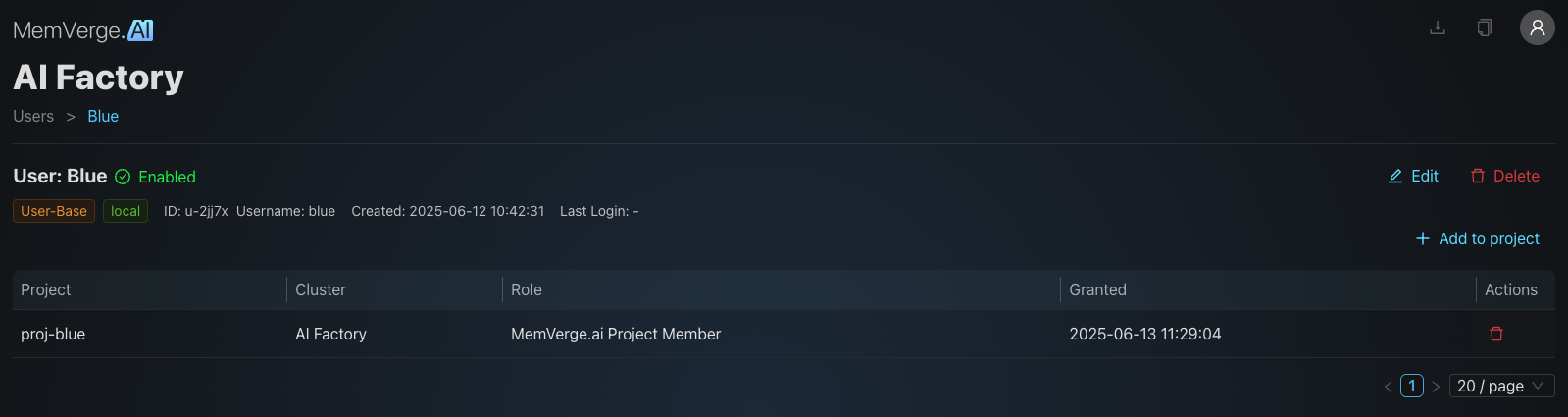Image resolution: width=1568 pixels, height=417 pixels.
Task: Click the download icon in header
Action: [x=1438, y=27]
